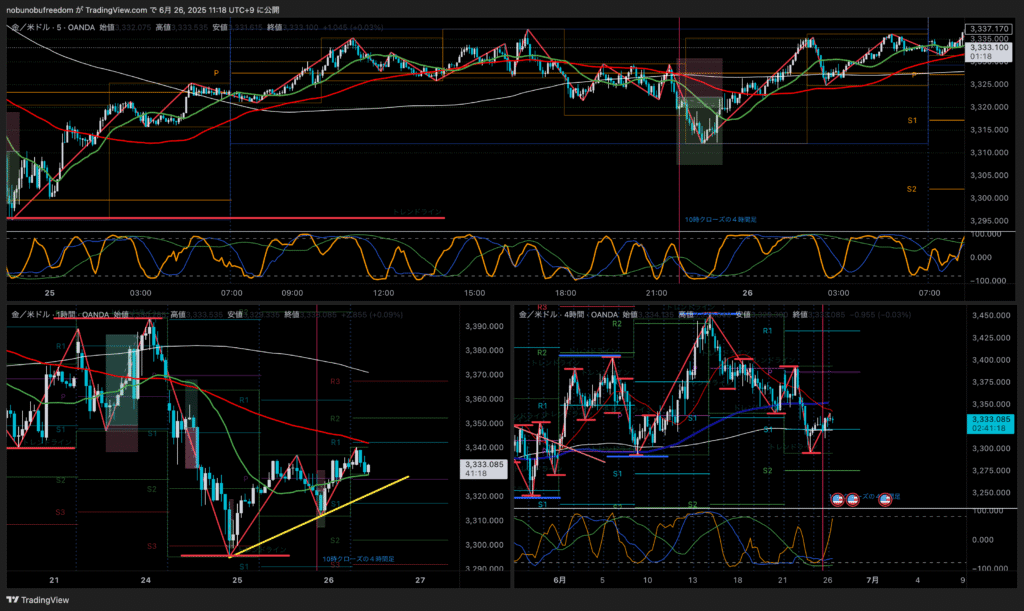Click 12:00 on the 5-minute time axis
The height and width of the screenshot is (611, 1024).
tap(383, 293)
